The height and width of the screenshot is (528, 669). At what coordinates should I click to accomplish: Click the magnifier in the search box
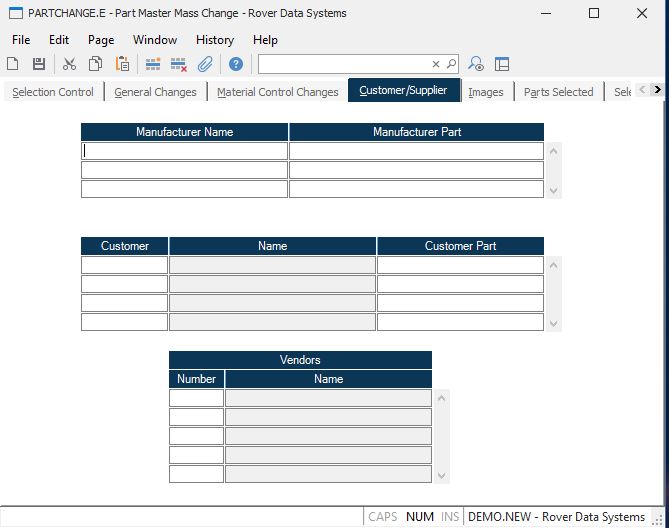tap(451, 64)
